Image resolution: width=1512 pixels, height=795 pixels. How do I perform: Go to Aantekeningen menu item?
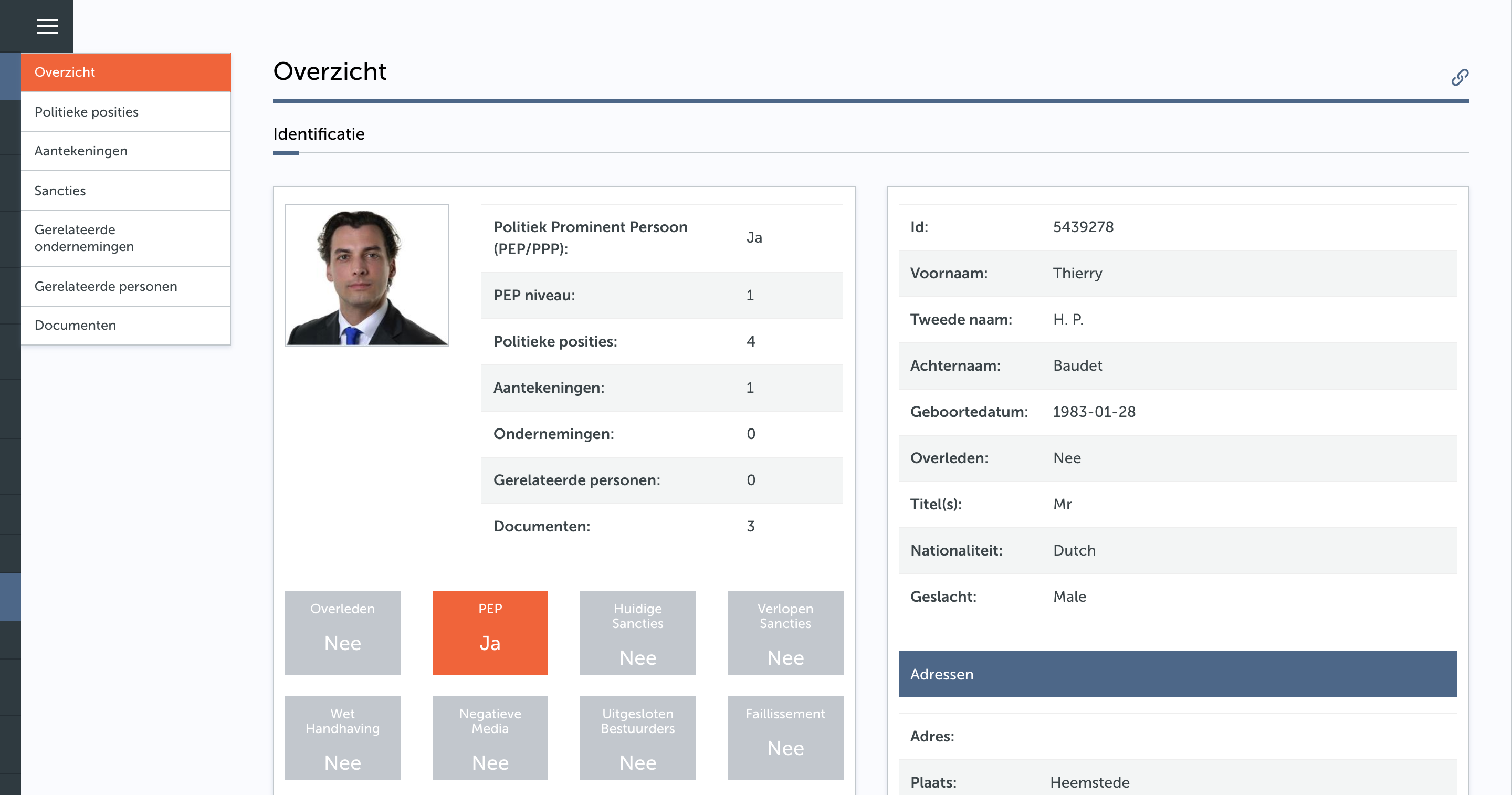(125, 151)
